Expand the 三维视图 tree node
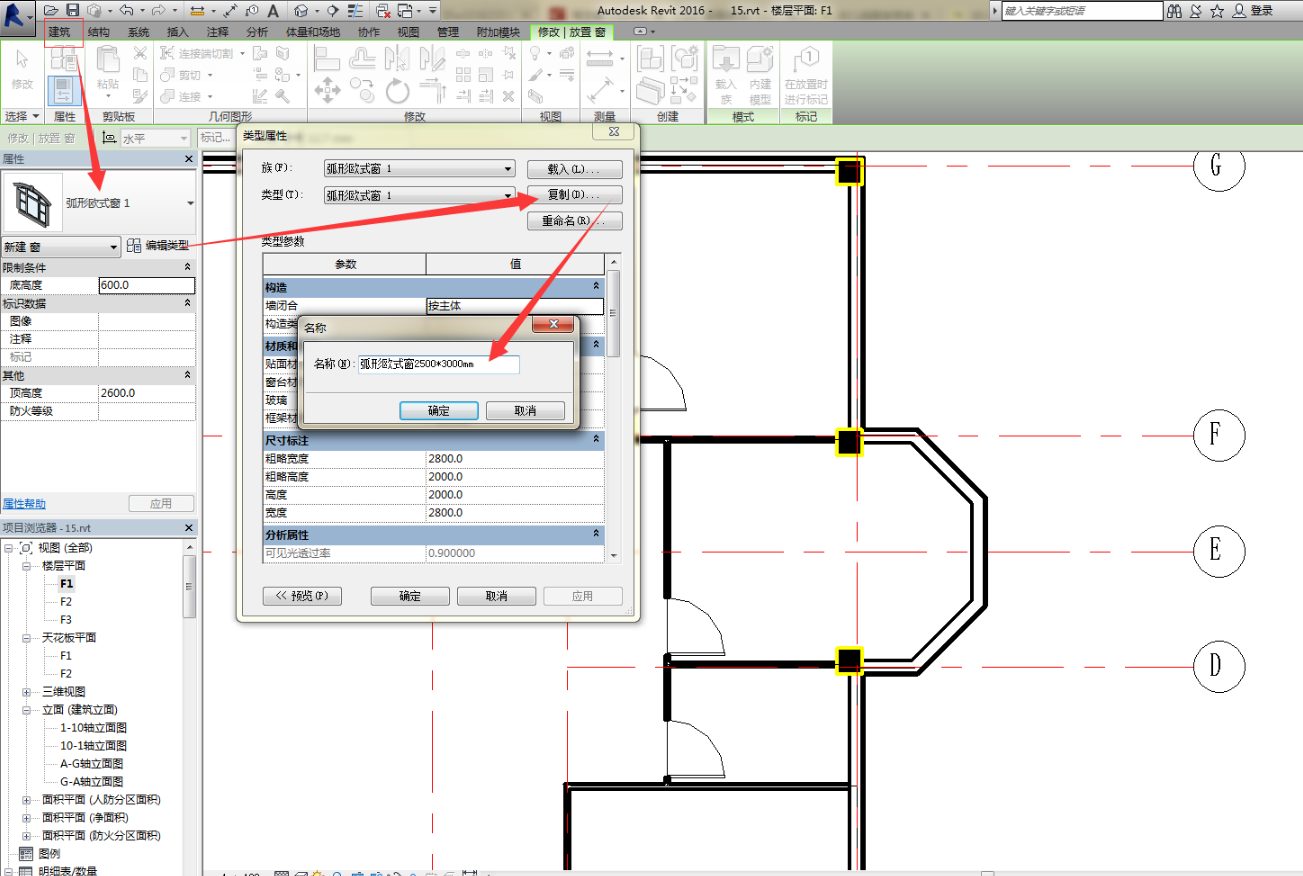This screenshot has height=876, width=1303. [x=27, y=691]
